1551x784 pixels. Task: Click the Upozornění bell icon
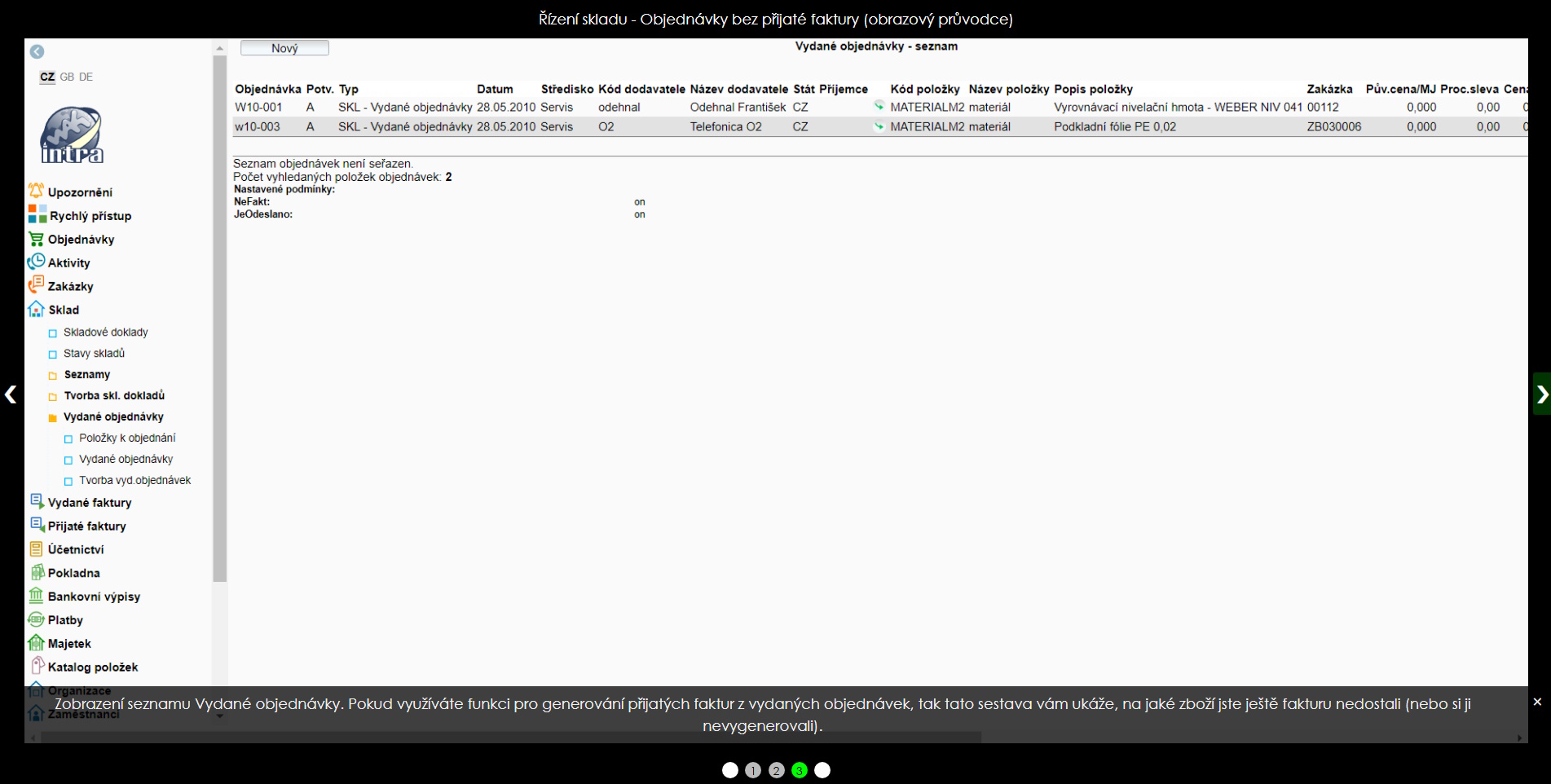coord(36,192)
